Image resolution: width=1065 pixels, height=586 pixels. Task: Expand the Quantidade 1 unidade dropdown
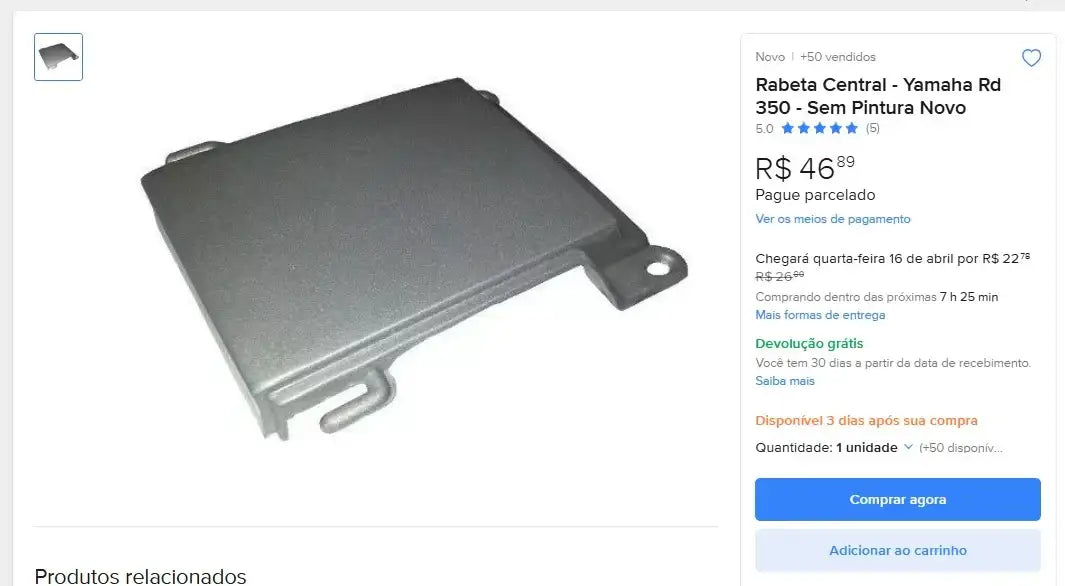pyautogui.click(x=833, y=447)
